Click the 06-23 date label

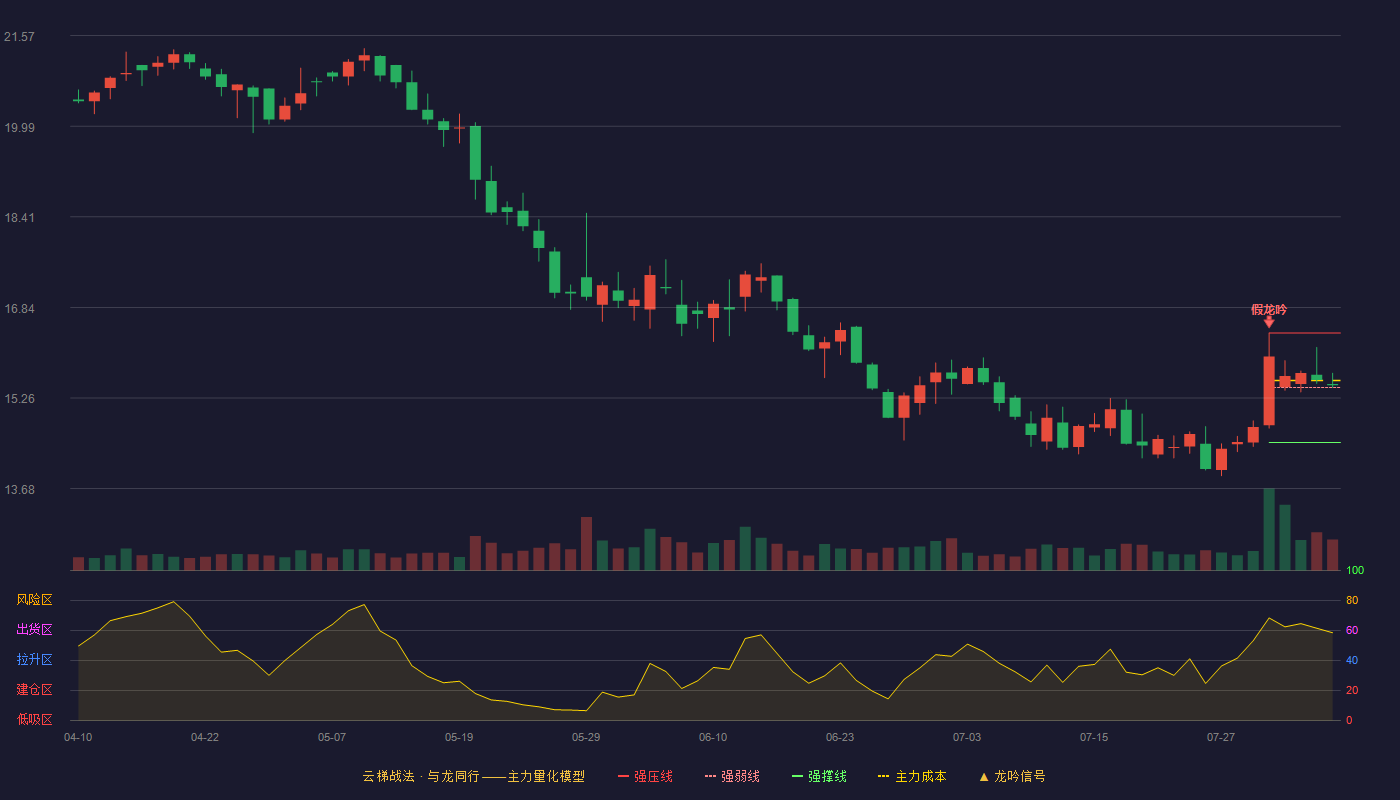(x=840, y=737)
